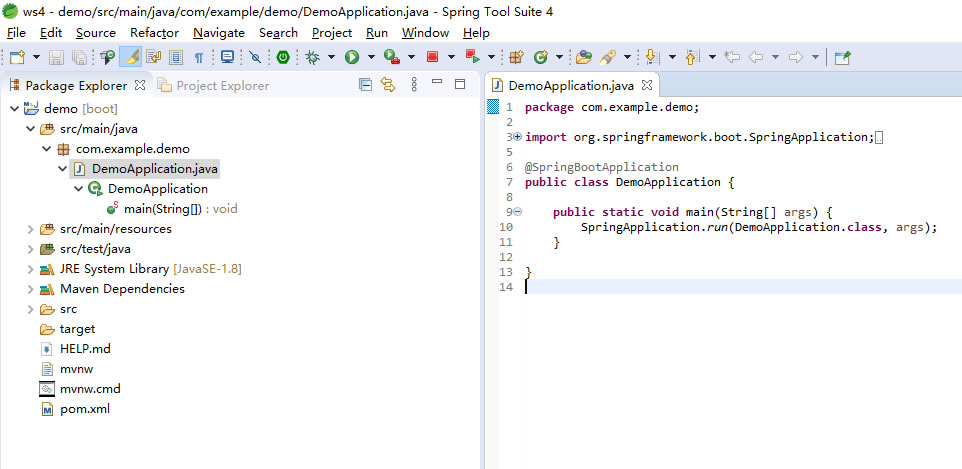Open the Debug configurations dropdown arrow
962x469 pixels.
(x=331, y=58)
